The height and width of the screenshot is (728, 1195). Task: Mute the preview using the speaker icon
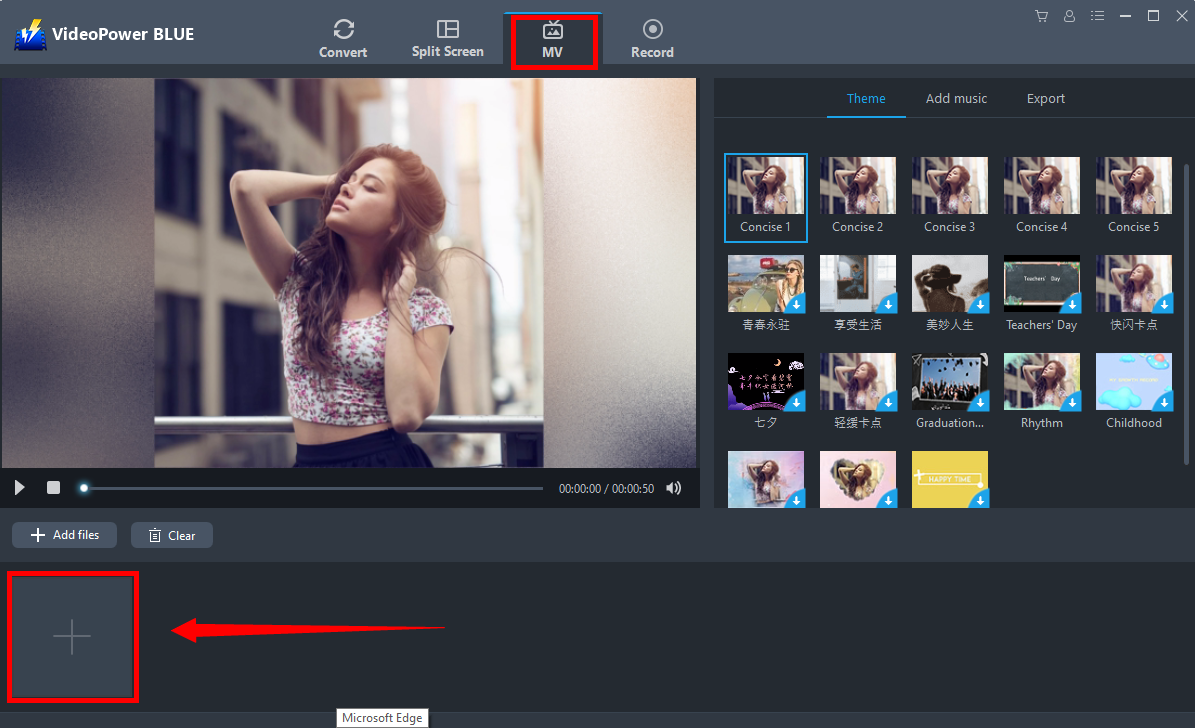(674, 488)
